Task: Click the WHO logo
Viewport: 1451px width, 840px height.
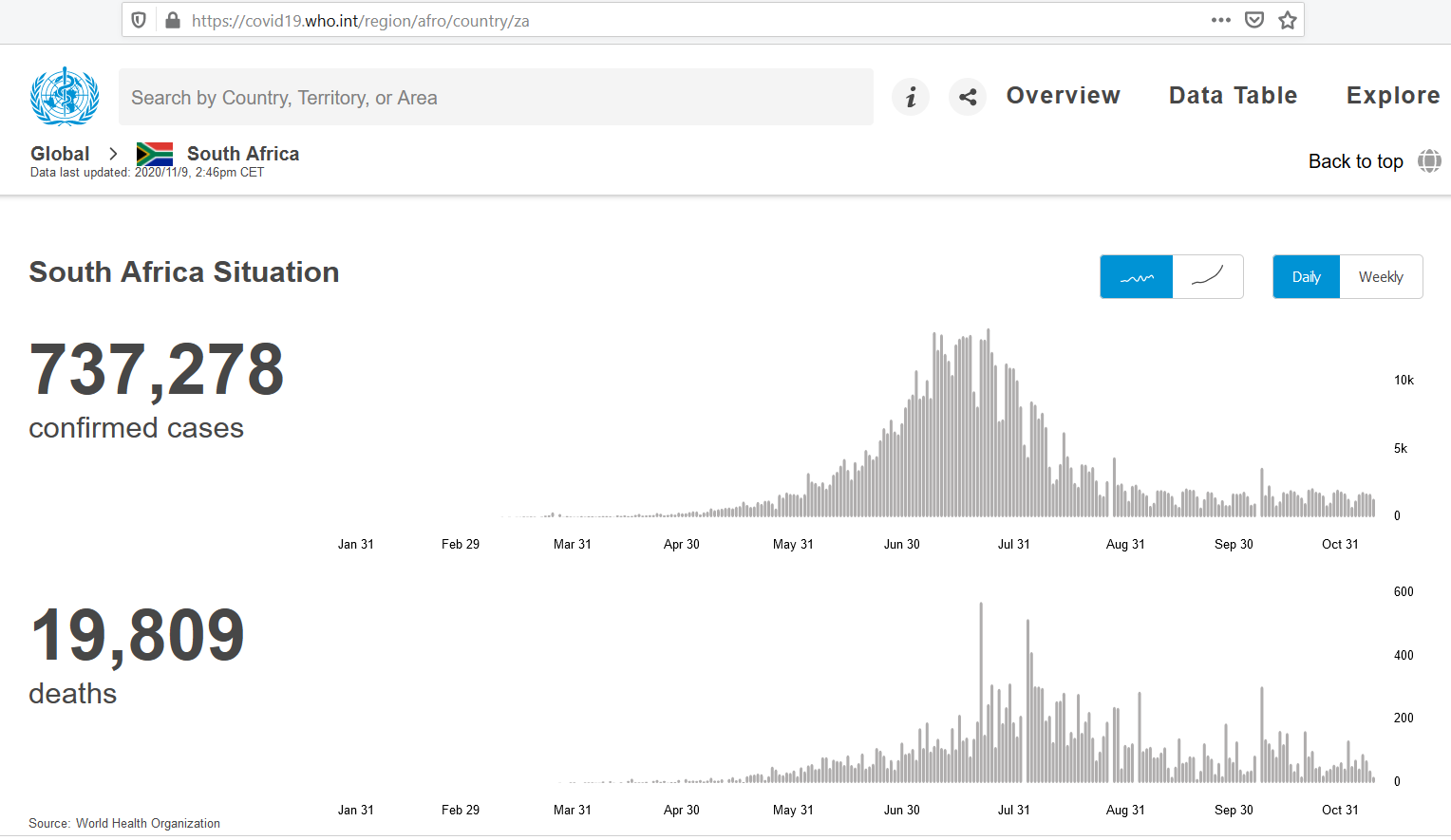Action: [65, 96]
